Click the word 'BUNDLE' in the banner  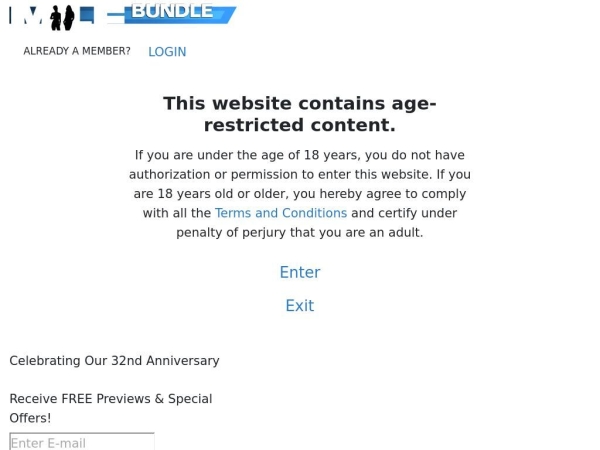coord(172,11)
